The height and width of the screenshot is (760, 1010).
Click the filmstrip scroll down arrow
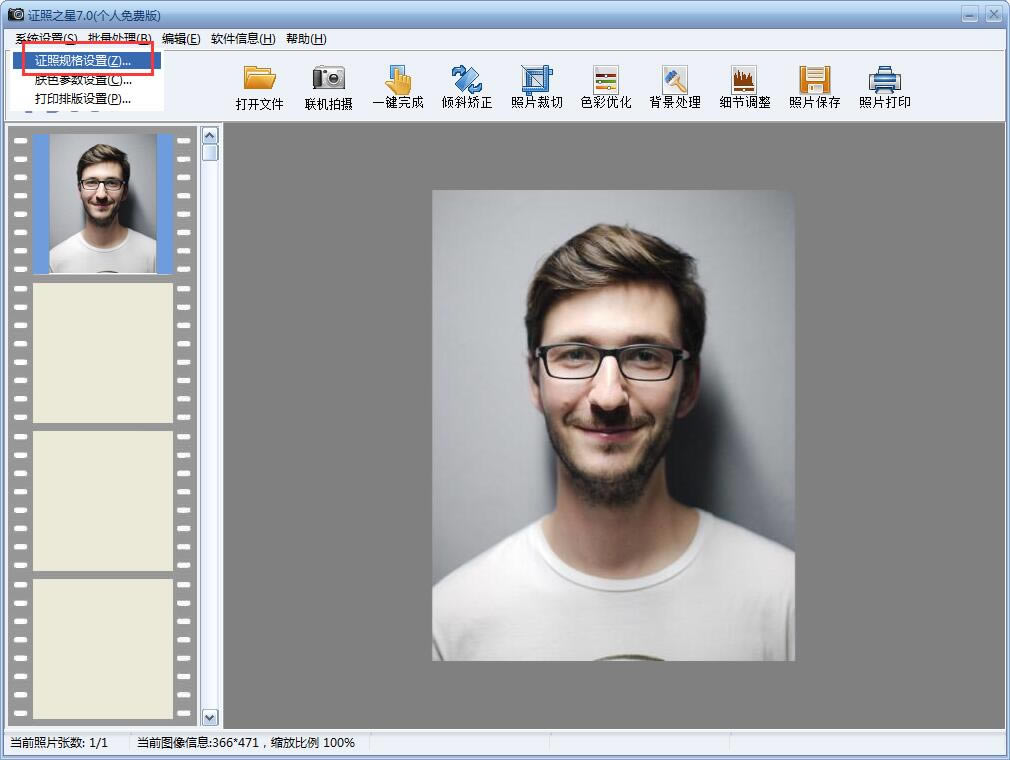[x=210, y=716]
